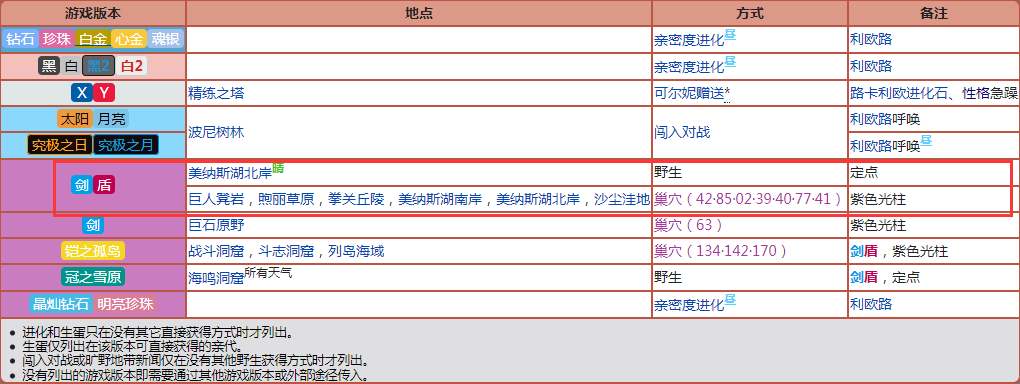This screenshot has height=384, width=1020.
Task: Open the 明亮珍珠 version badge
Action: point(126,303)
